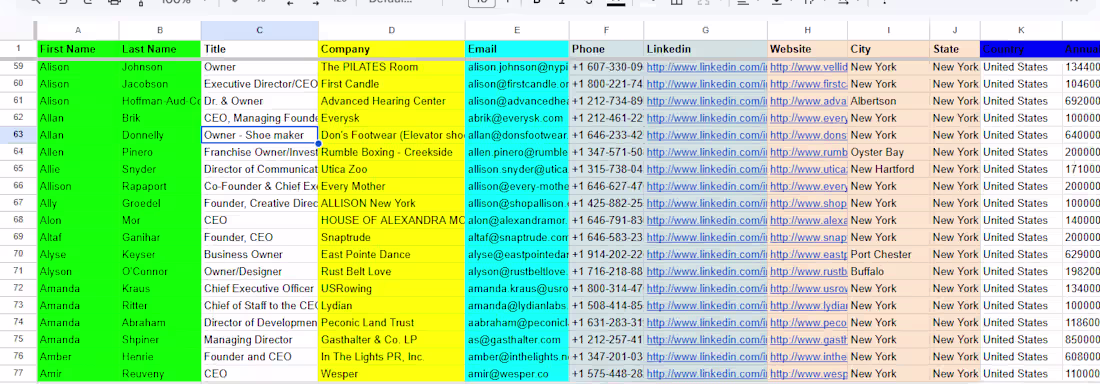Select column K header
This screenshot has width=1100, height=384.
click(x=1021, y=30)
